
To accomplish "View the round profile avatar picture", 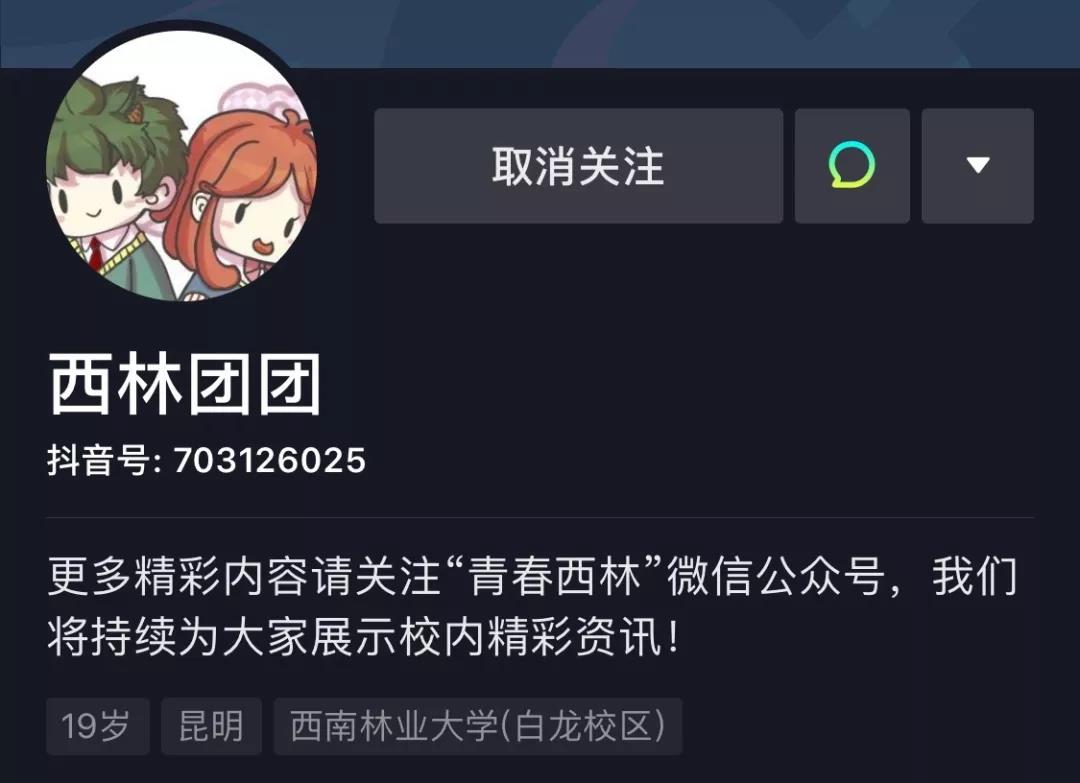I will [182, 165].
